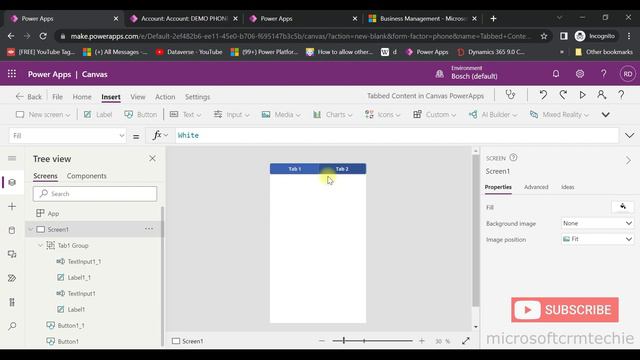Viewport: 640px width, 360px height.
Task: Switch to the Advanced properties tab
Action: pyautogui.click(x=536, y=187)
